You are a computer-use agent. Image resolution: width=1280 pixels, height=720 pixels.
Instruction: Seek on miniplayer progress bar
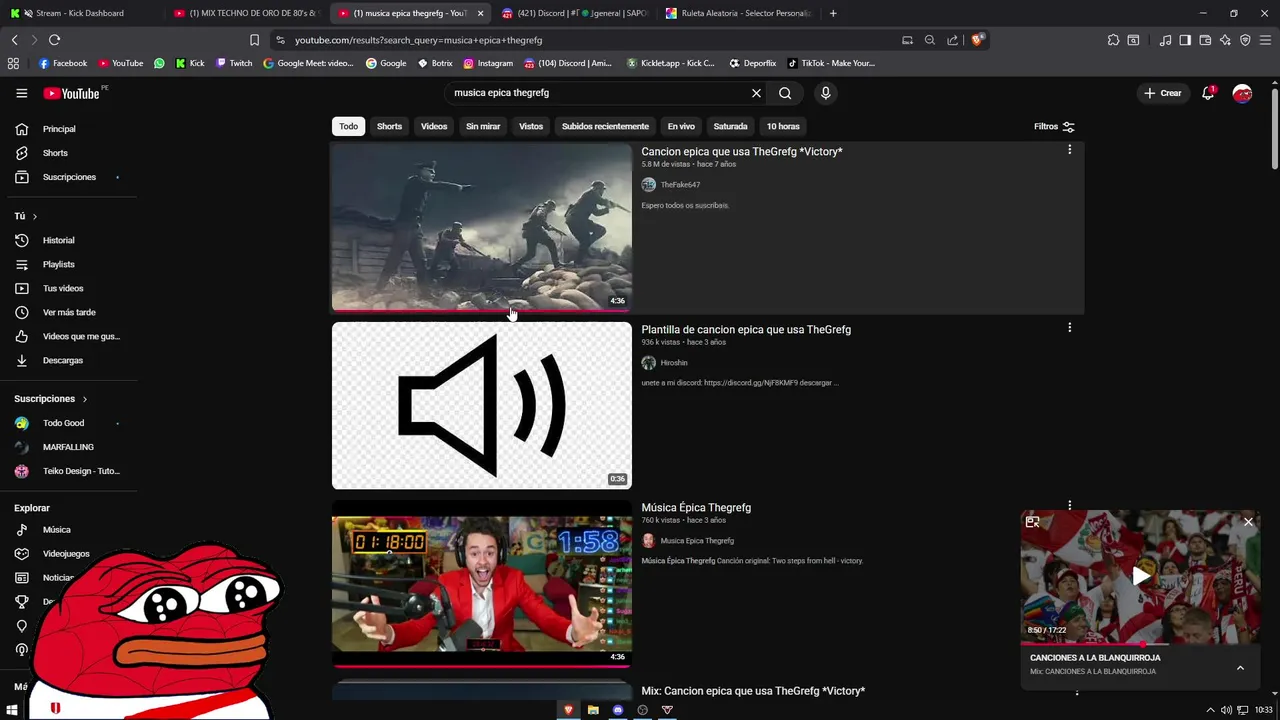click(1140, 644)
